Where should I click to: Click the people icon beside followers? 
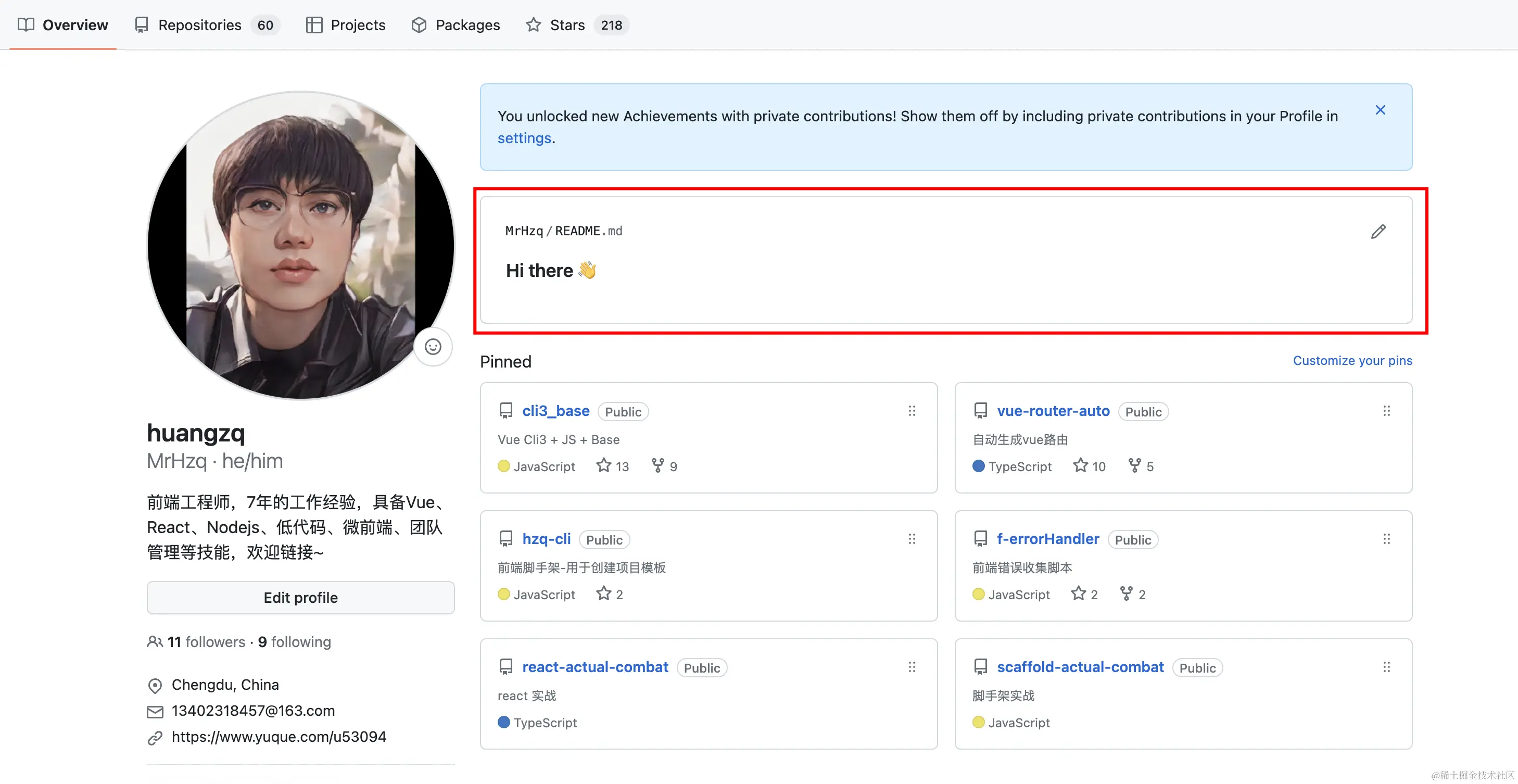coord(155,642)
